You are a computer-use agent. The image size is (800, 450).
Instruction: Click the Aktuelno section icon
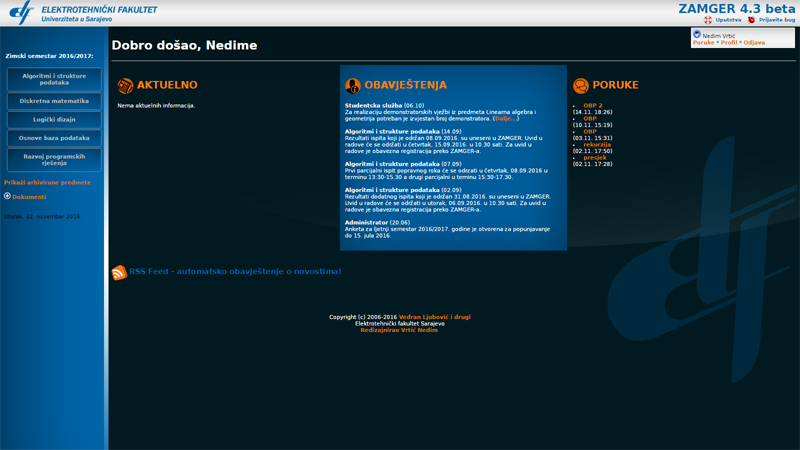pos(125,86)
